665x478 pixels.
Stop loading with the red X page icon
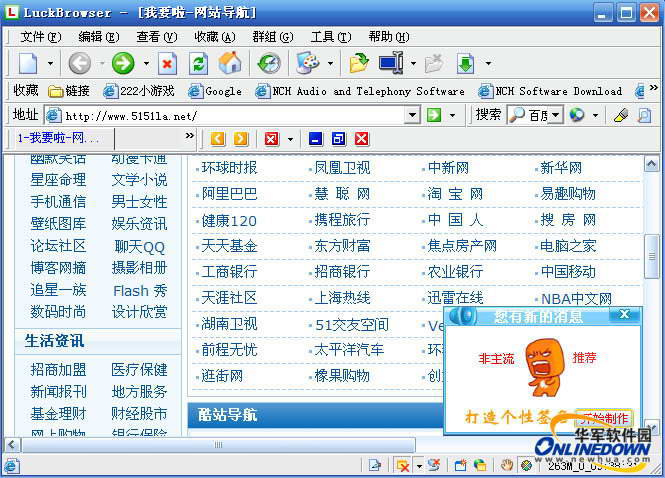pos(167,64)
